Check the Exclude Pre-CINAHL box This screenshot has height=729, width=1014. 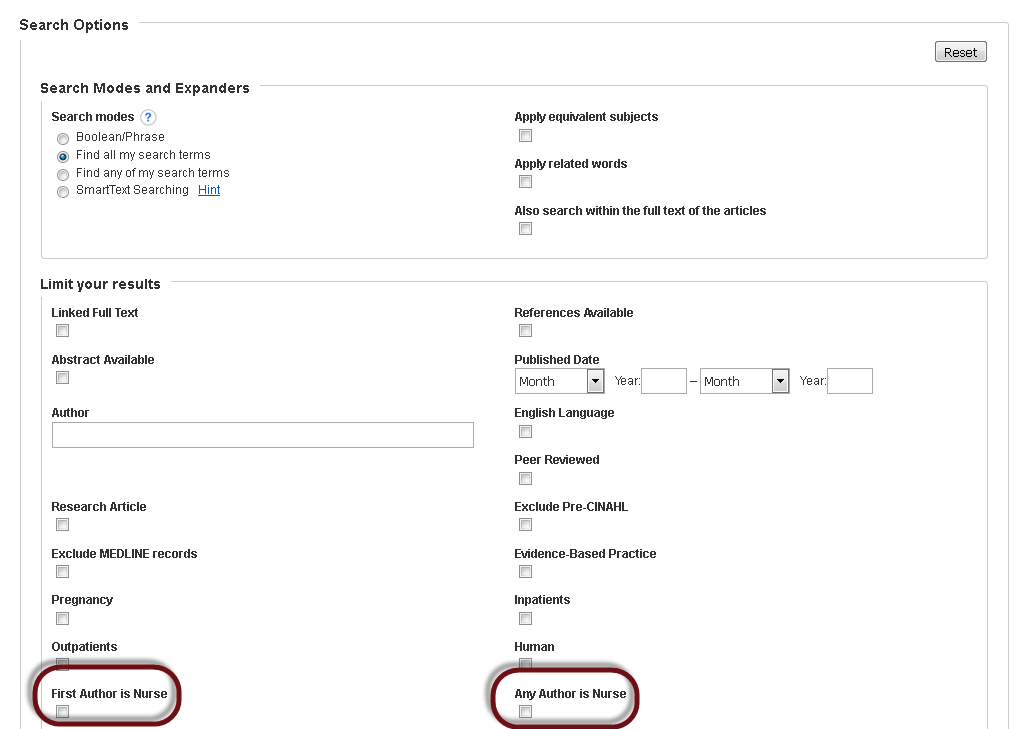[525, 524]
